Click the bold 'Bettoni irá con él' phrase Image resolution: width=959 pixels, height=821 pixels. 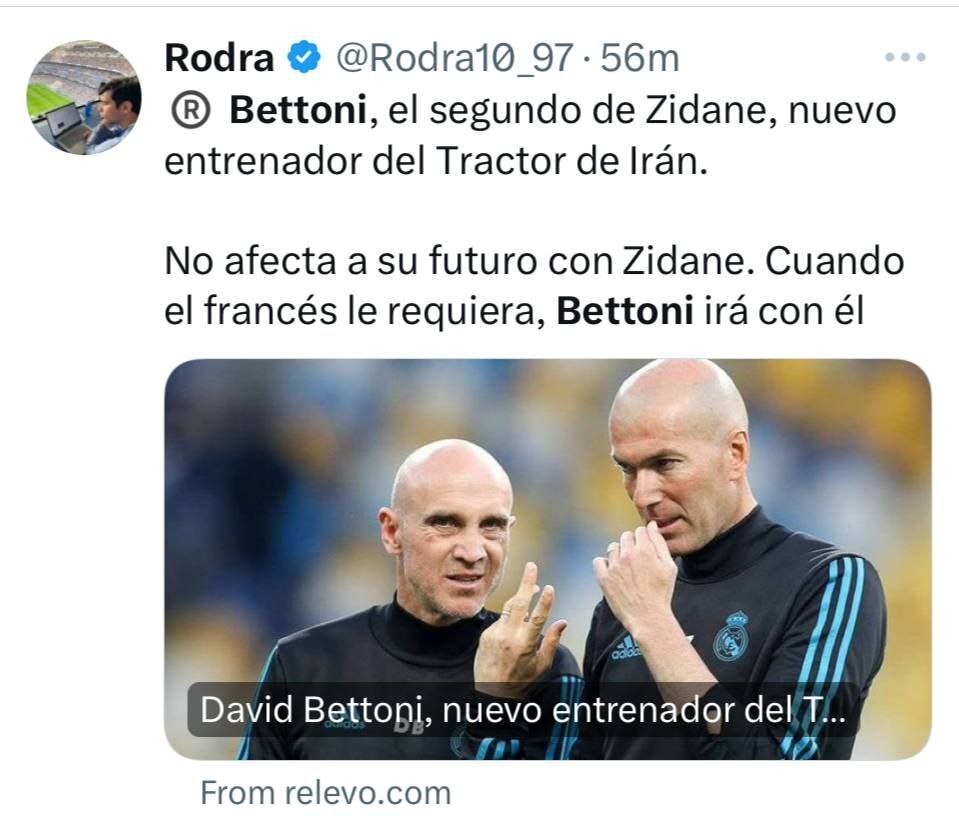click(709, 311)
